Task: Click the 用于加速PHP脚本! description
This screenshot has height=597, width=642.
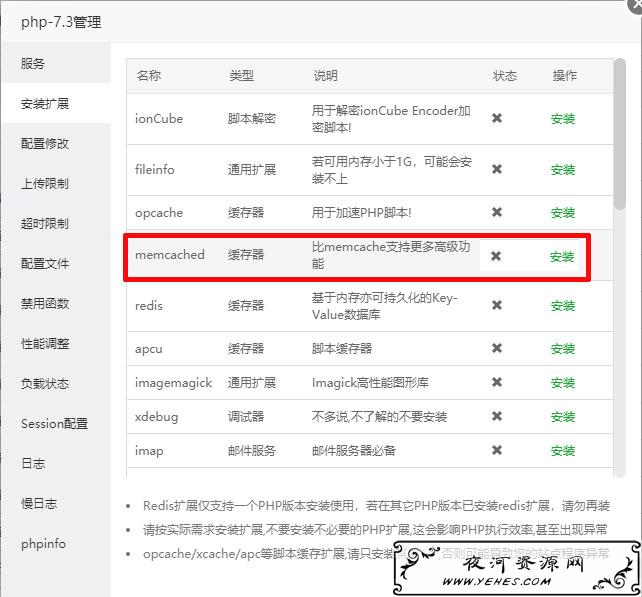Action: [362, 213]
